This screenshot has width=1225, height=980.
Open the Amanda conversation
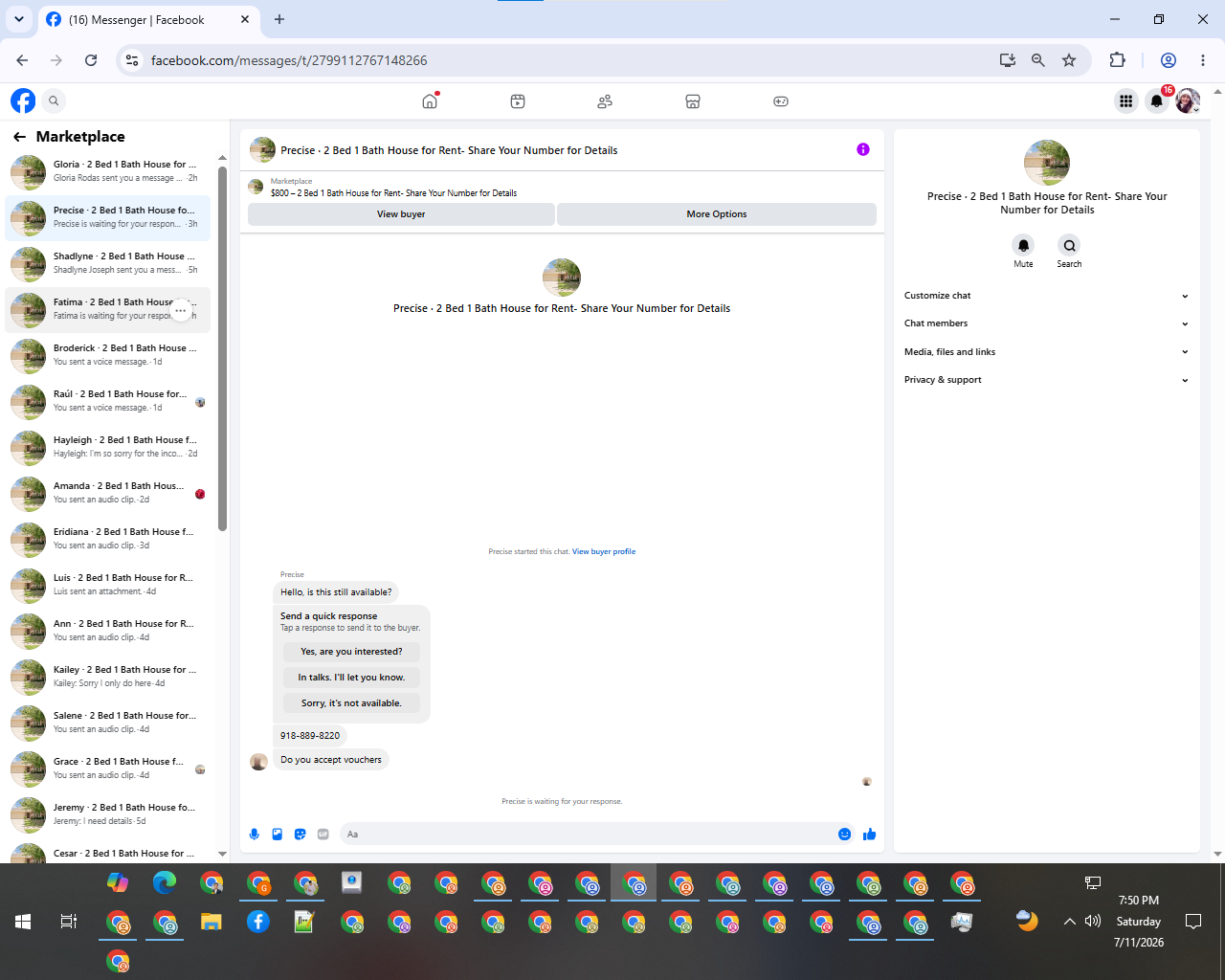coord(107,494)
